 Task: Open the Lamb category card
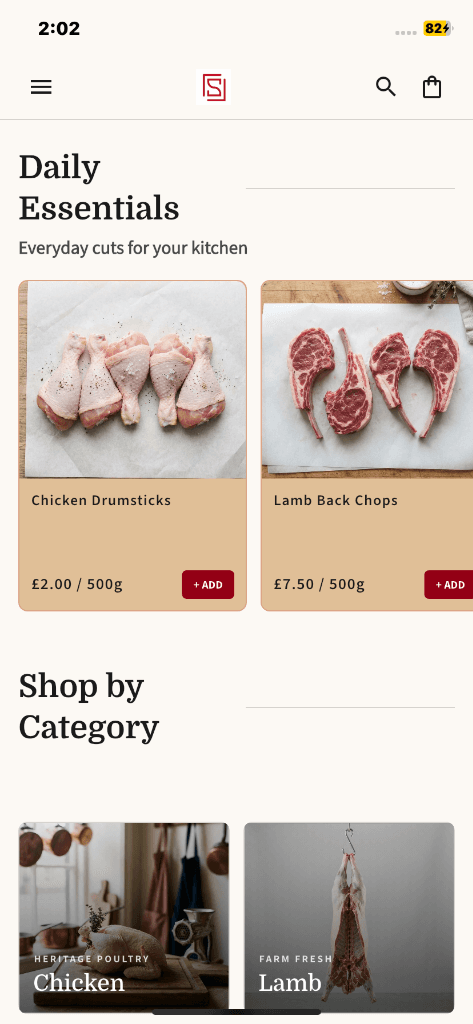click(350, 918)
